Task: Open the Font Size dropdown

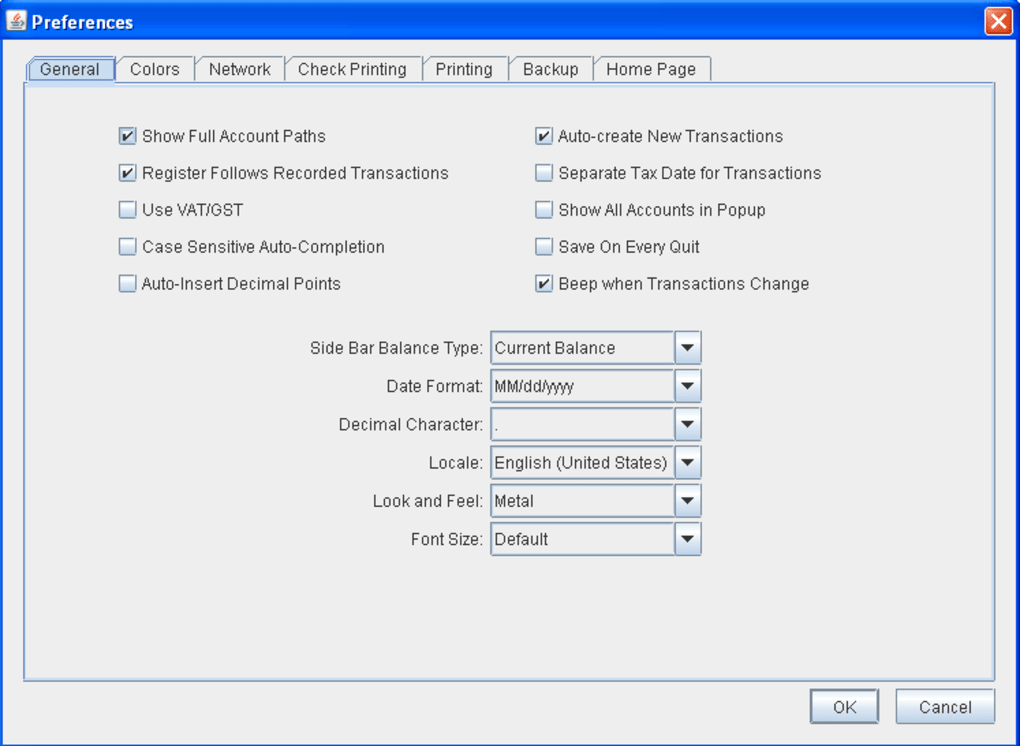Action: (687, 539)
